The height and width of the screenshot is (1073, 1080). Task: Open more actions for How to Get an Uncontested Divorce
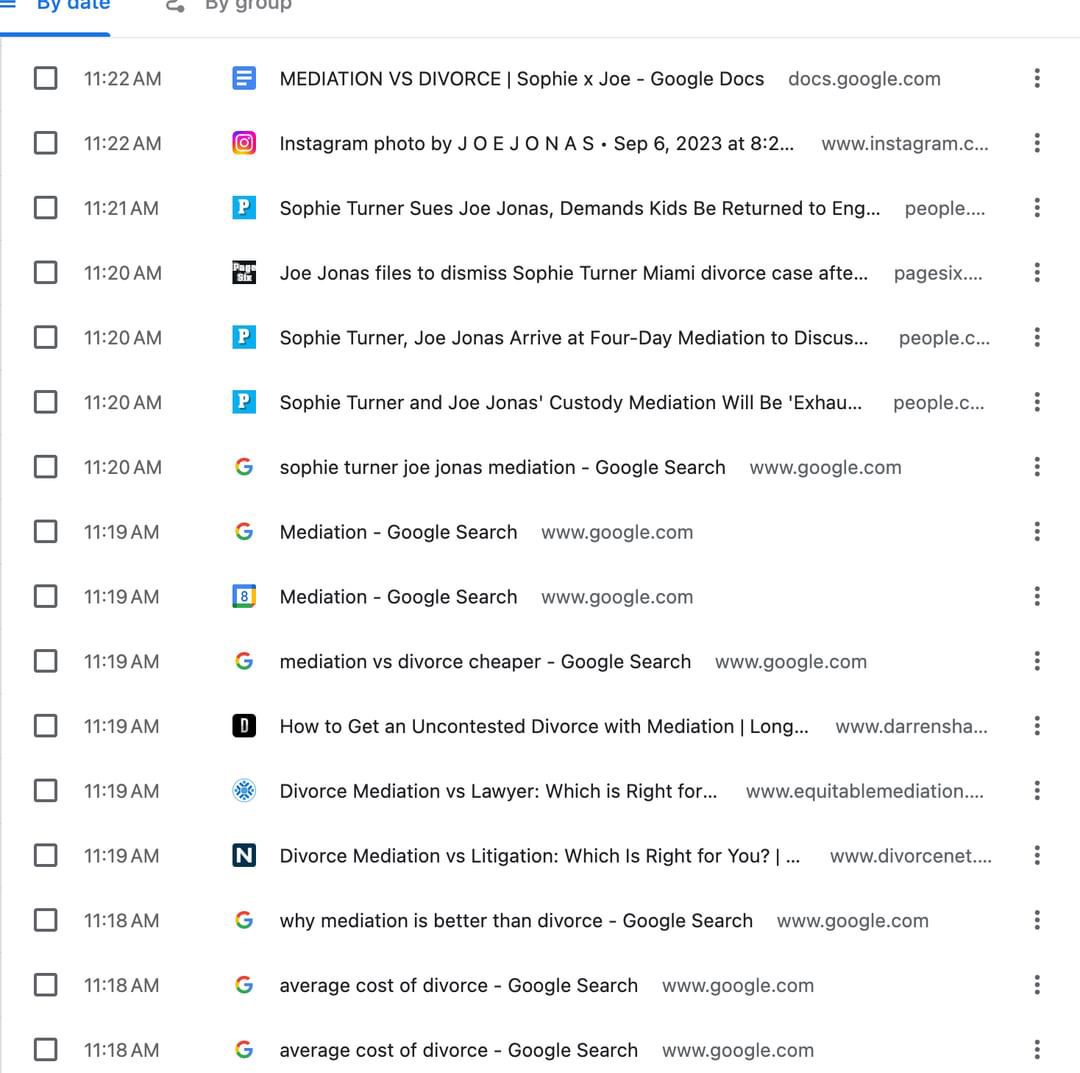(1037, 726)
